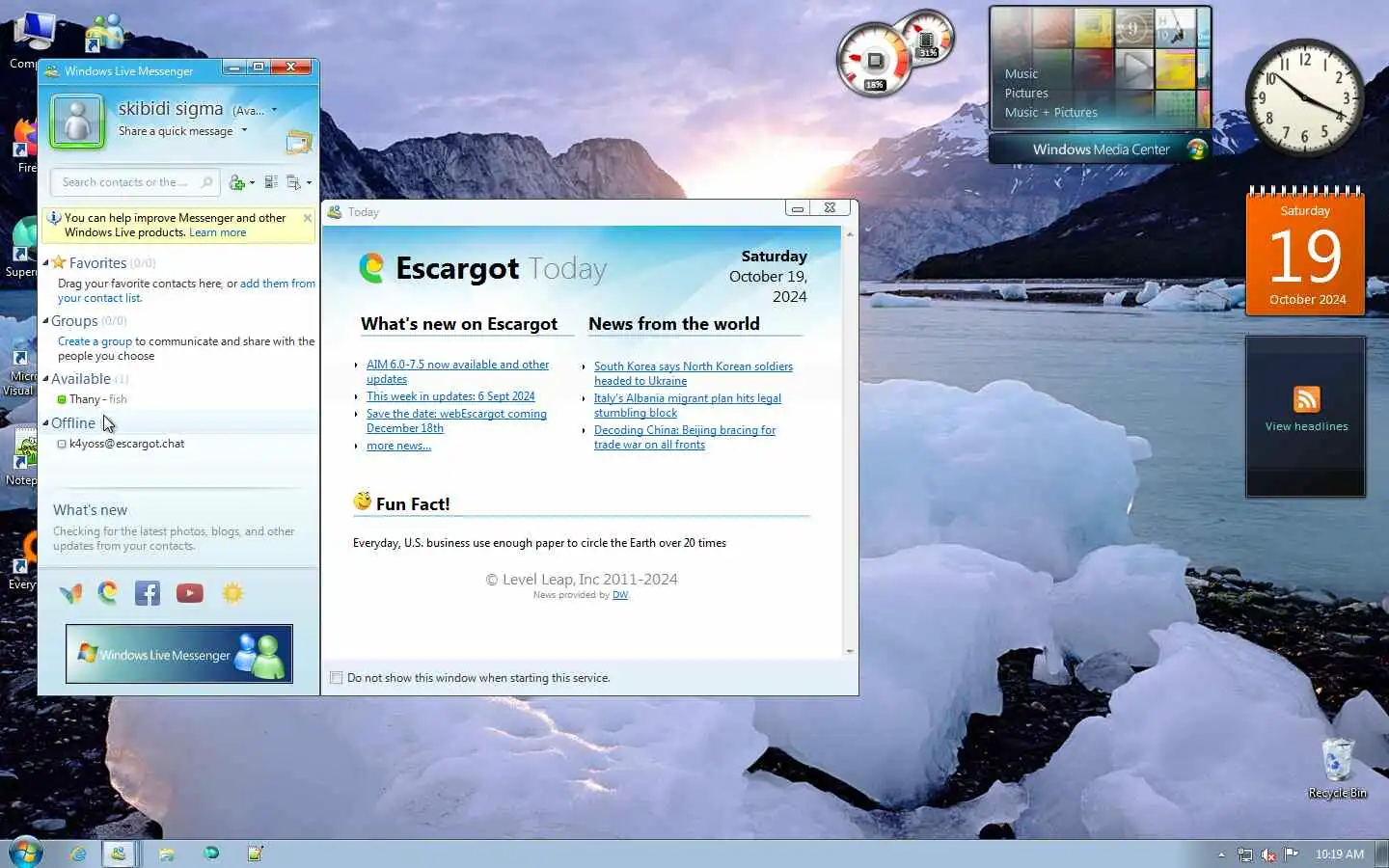Open the Share a quick message dropdown arrow
This screenshot has height=868, width=1389.
(x=244, y=130)
